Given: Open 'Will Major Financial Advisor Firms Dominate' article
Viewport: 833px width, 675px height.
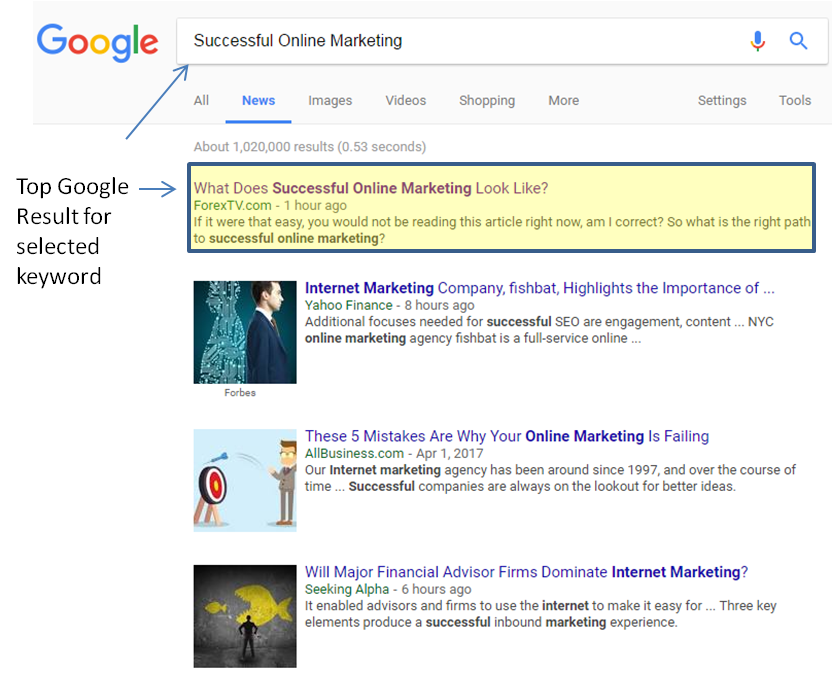Looking at the screenshot, I should (x=526, y=572).
